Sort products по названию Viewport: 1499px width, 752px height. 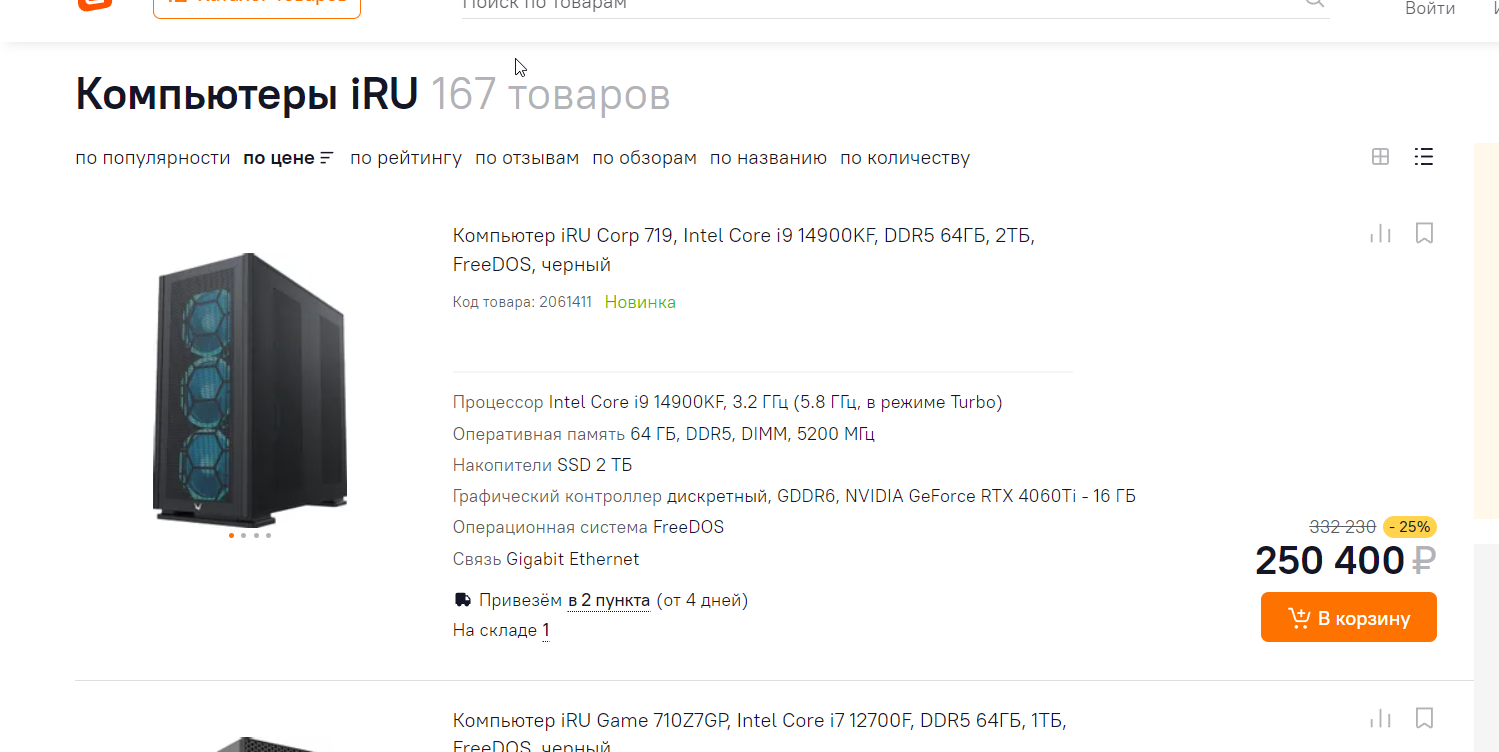768,158
